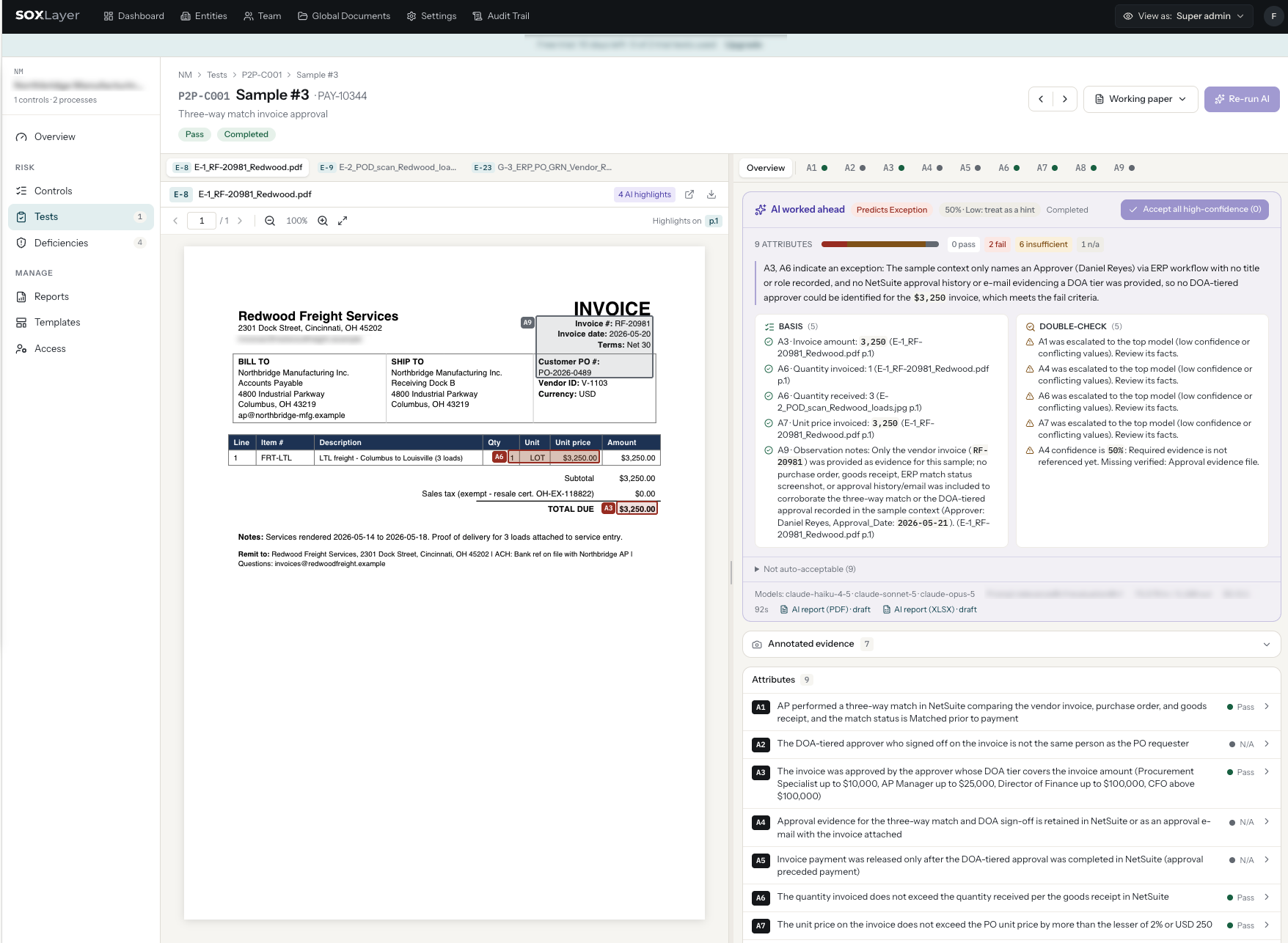This screenshot has width=1288, height=943.
Task: Toggle Highlights on p.1 filter
Action: click(x=713, y=221)
